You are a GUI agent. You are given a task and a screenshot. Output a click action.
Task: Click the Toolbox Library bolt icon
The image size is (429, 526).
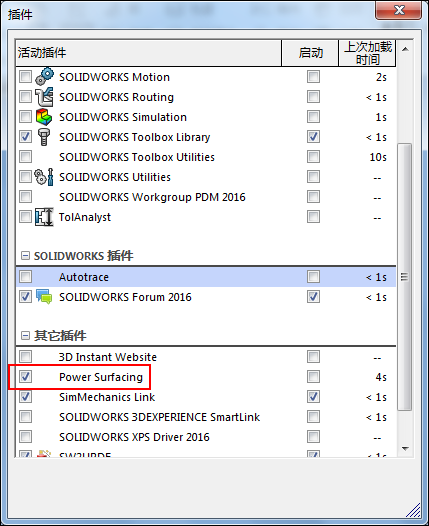(44, 137)
